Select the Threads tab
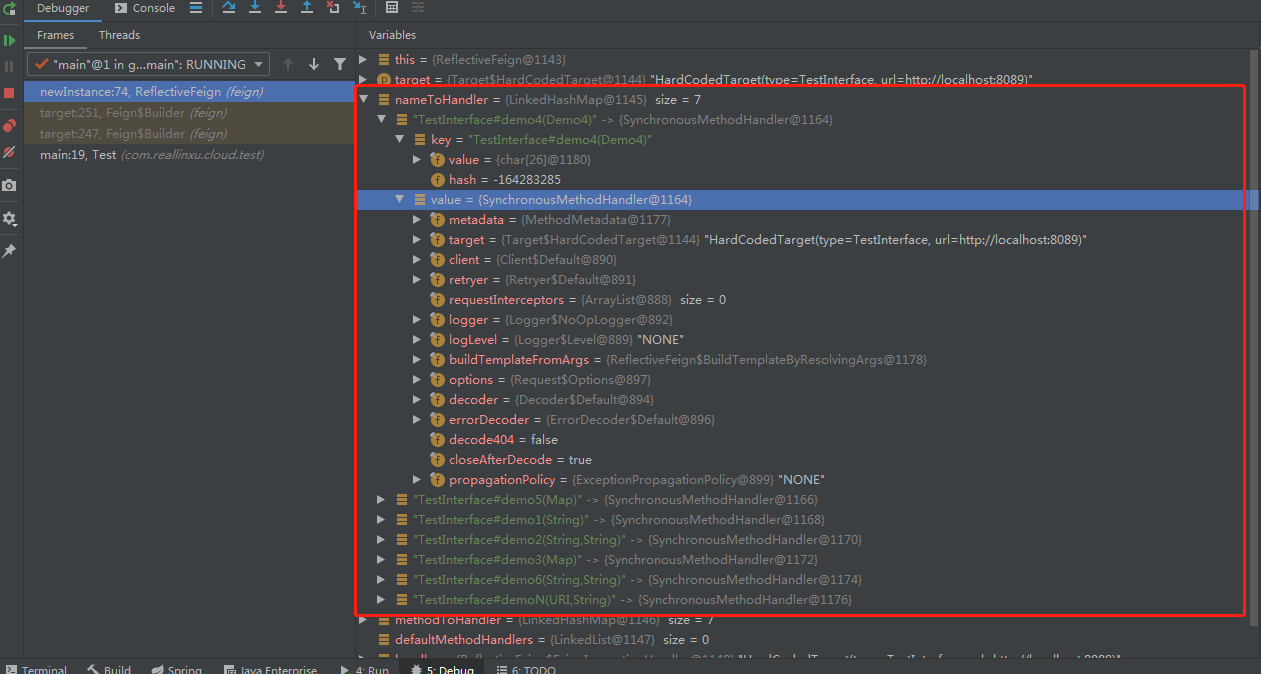This screenshot has width=1261, height=674. 119,35
